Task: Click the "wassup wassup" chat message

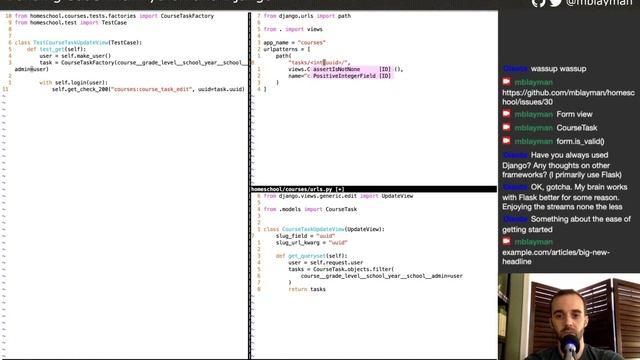Action: click(x=558, y=69)
